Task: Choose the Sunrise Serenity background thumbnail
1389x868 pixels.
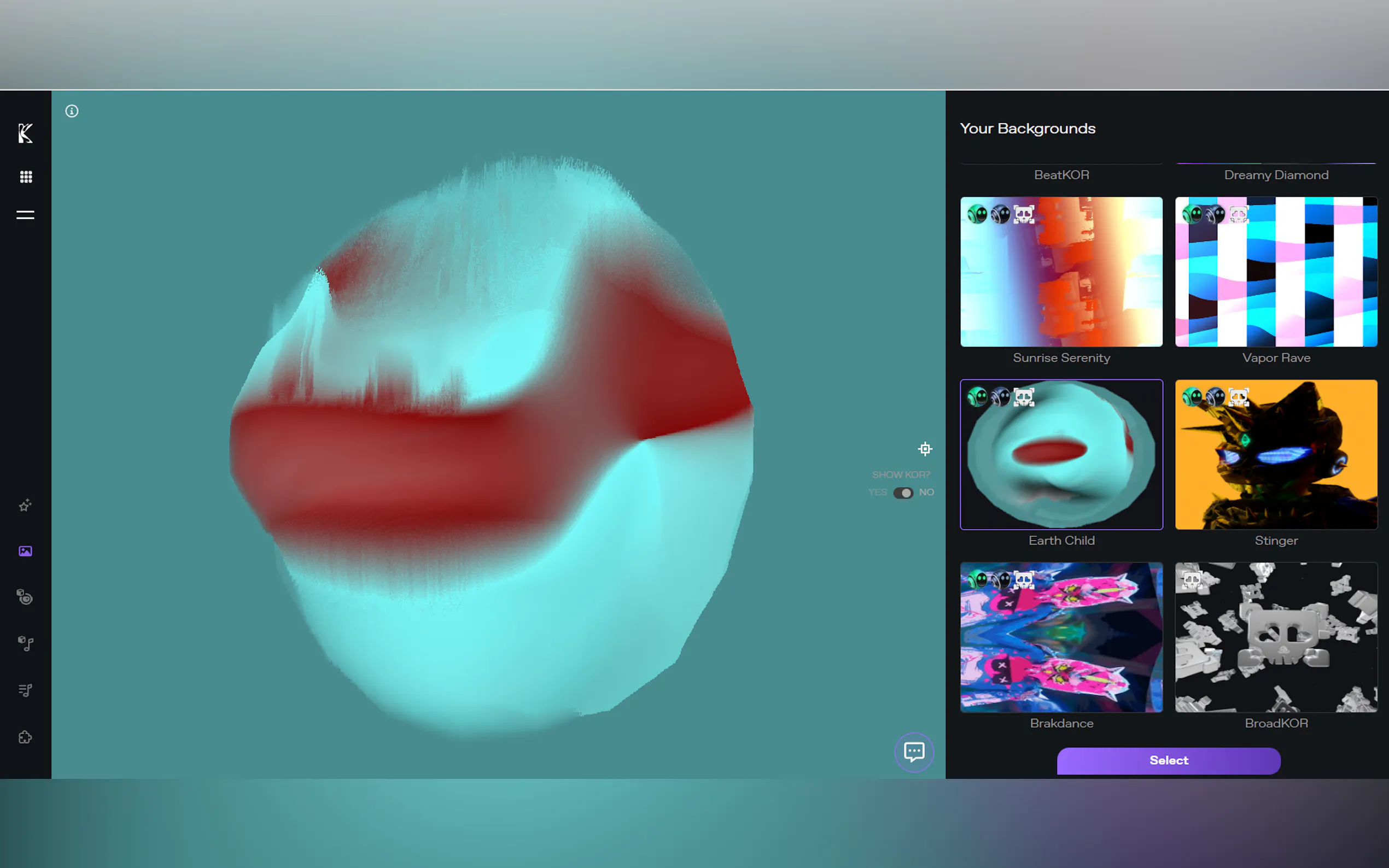Action: 1061,272
